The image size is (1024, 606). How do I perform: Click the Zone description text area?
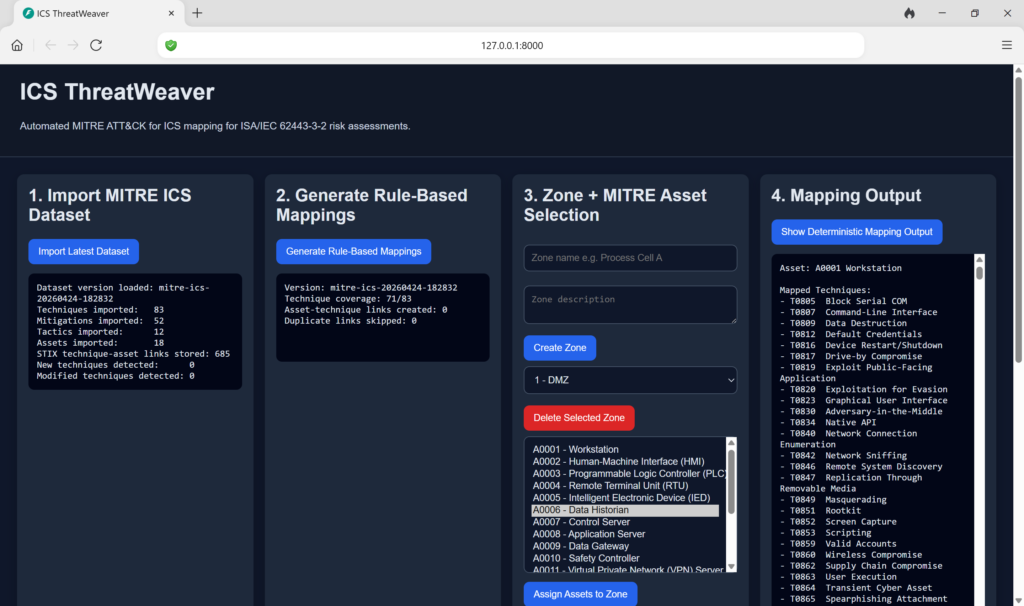pyautogui.click(x=630, y=305)
